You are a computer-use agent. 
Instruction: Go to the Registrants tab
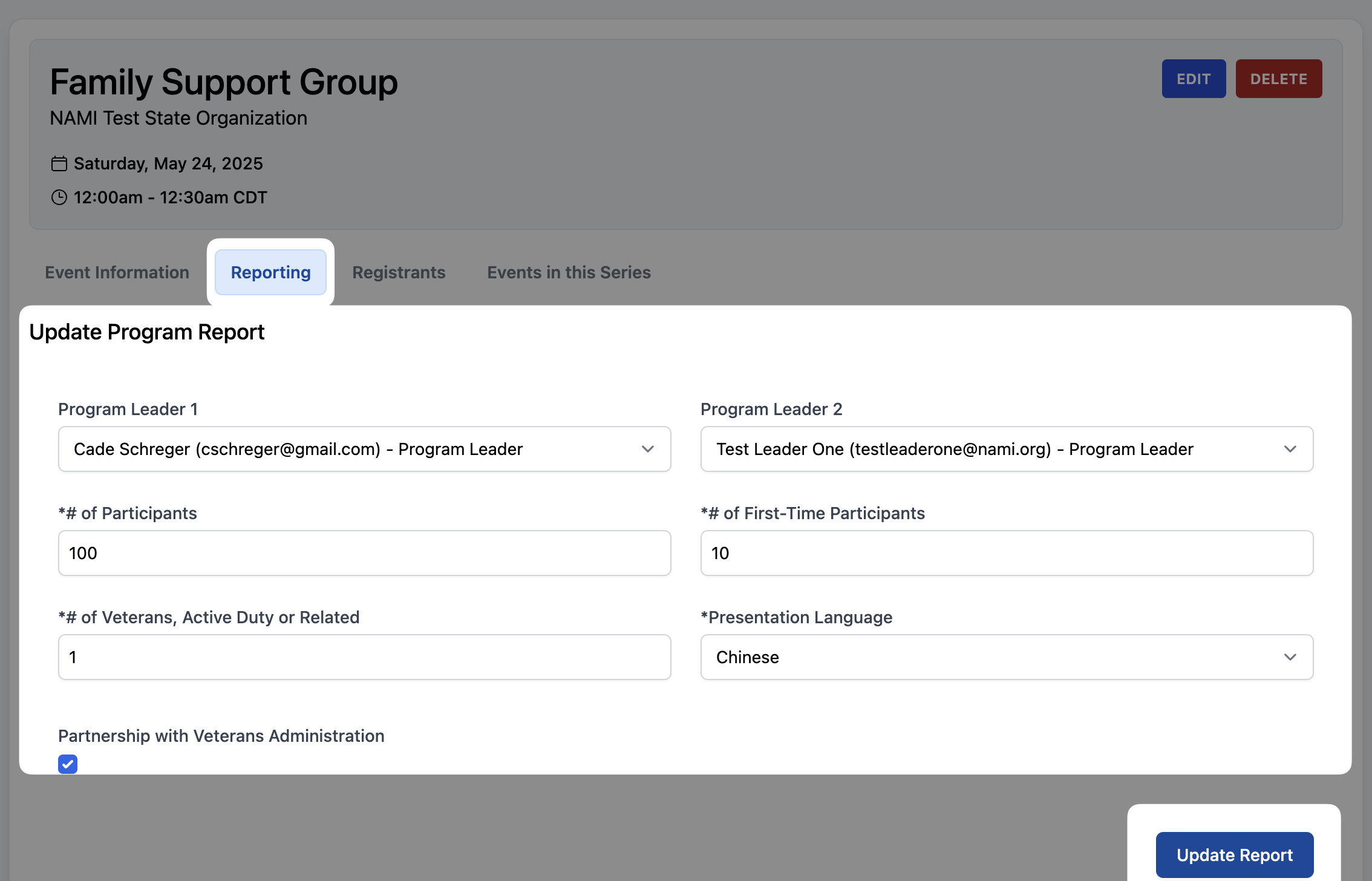tap(399, 272)
